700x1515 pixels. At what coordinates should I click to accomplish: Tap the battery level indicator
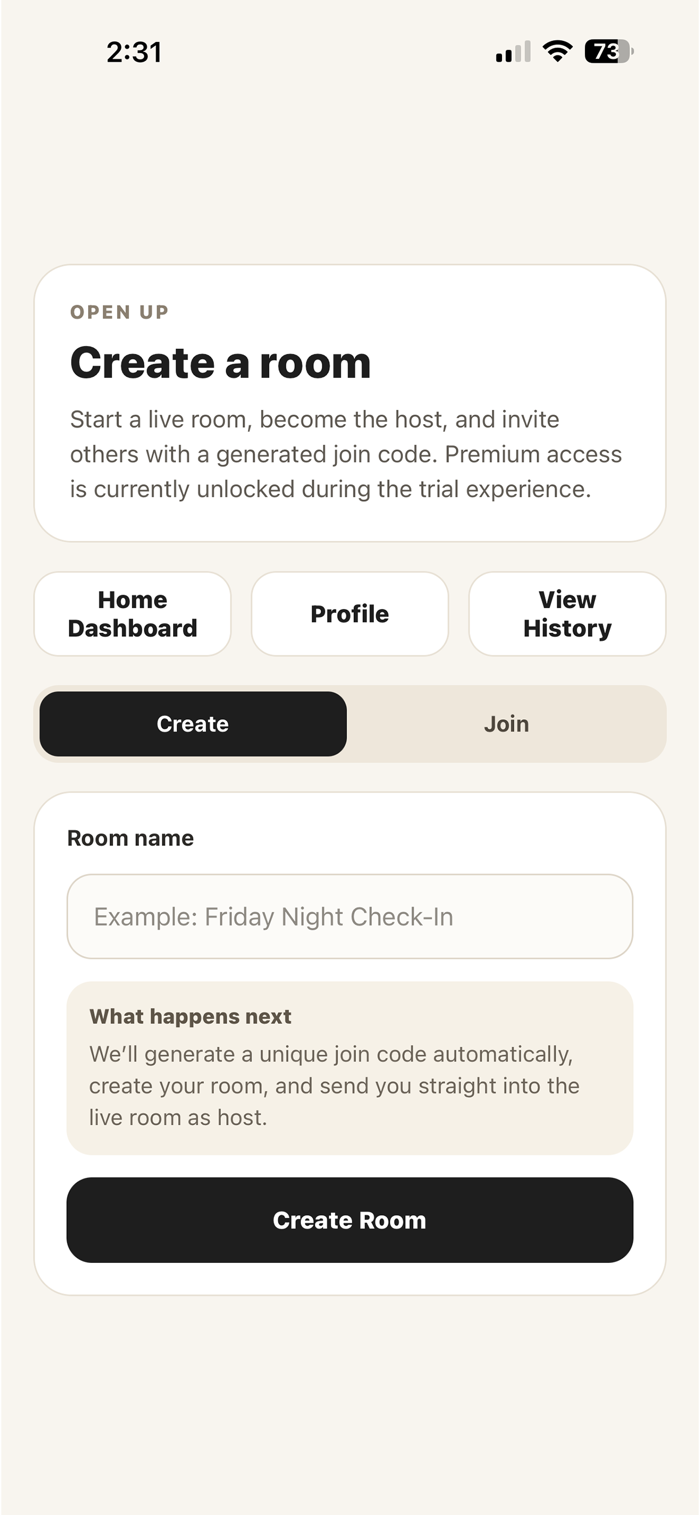click(x=608, y=51)
